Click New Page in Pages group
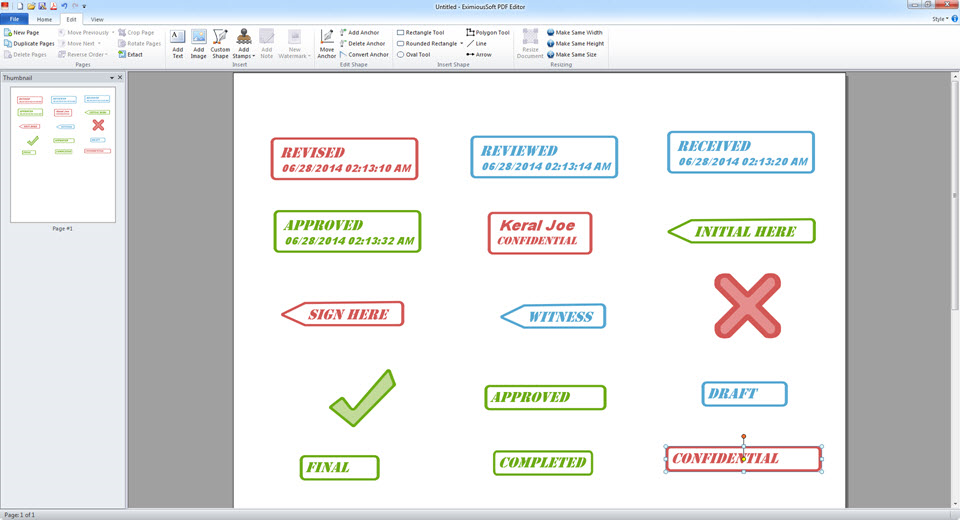Screen dimensions: 960x520 coord(21,32)
